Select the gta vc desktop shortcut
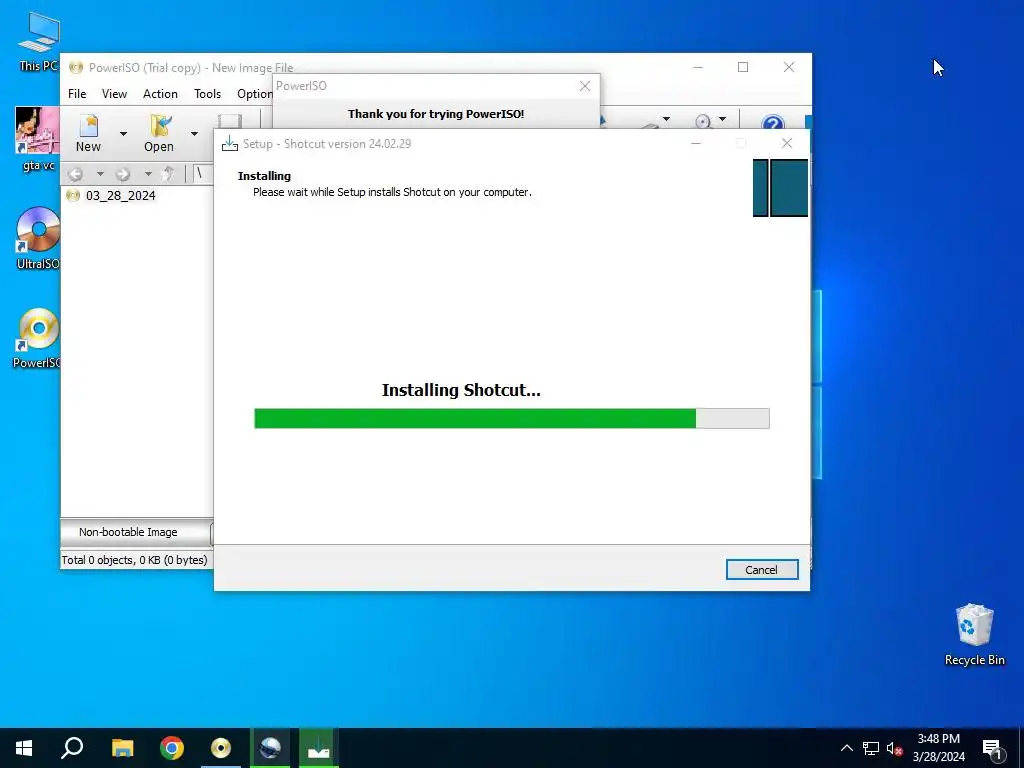 pyautogui.click(x=38, y=140)
